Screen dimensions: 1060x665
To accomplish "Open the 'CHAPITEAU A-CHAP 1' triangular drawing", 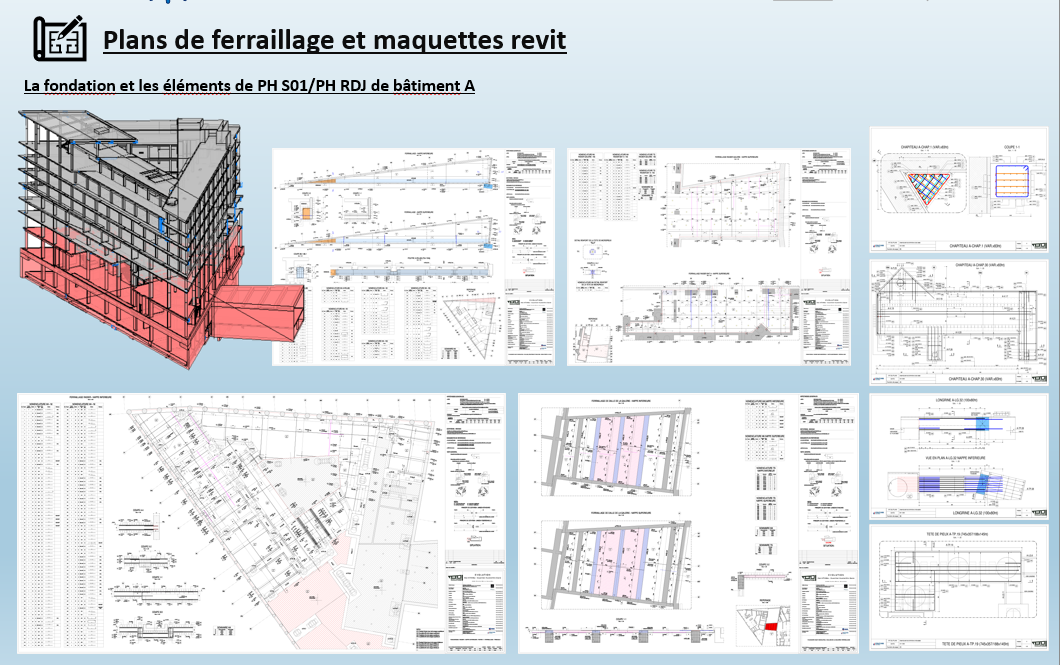I will (918, 188).
